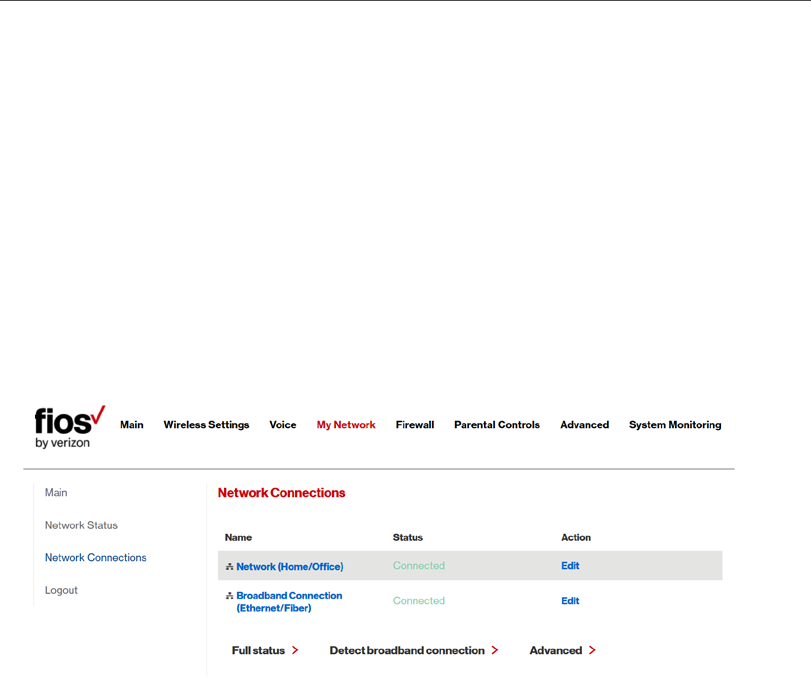Image resolution: width=811 pixels, height=686 pixels.
Task: Open Wireless Settings tab
Action: tap(206, 425)
